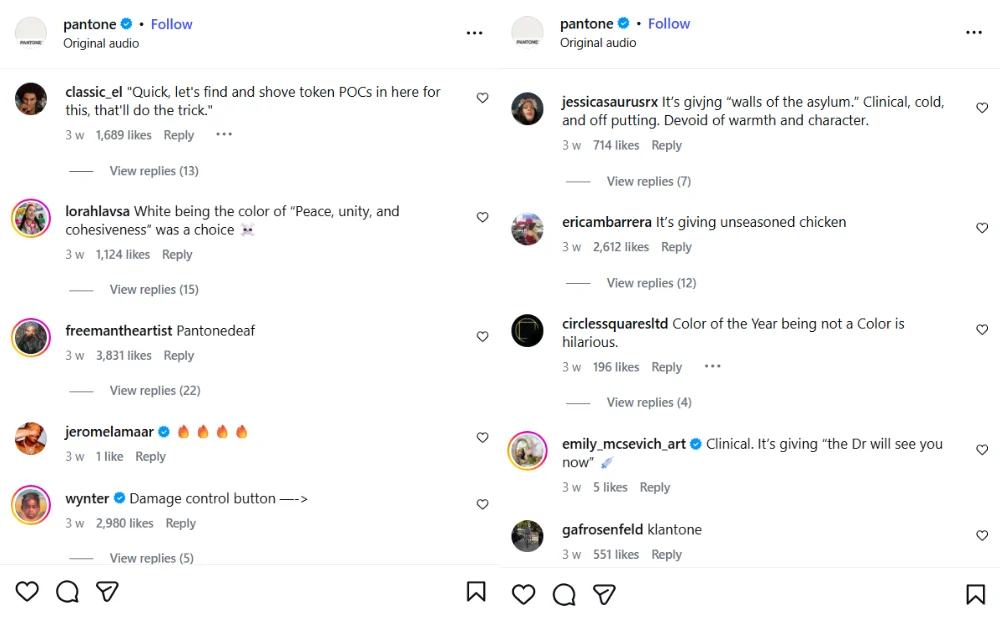1000x623 pixels.
Task: Open comment icon in the left panel
Action: click(67, 592)
